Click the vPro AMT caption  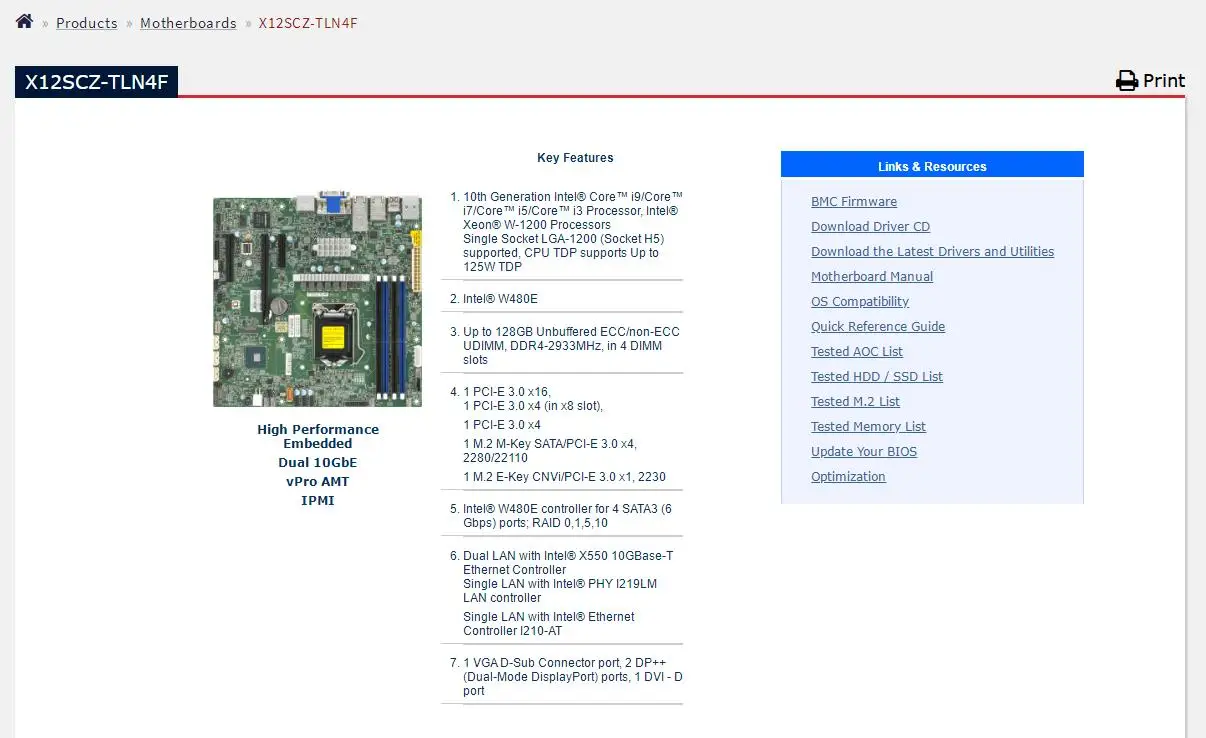(x=317, y=482)
